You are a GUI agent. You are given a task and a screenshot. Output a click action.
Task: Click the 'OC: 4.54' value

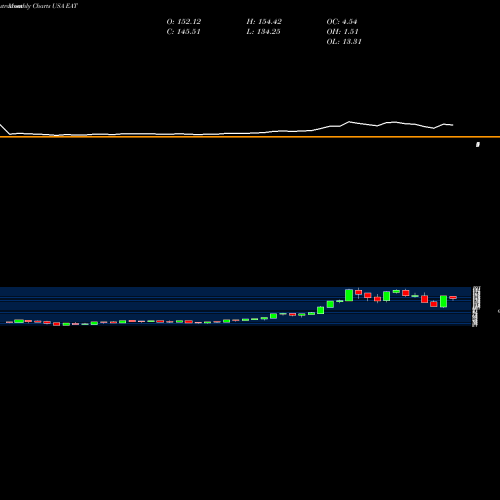coord(342,22)
